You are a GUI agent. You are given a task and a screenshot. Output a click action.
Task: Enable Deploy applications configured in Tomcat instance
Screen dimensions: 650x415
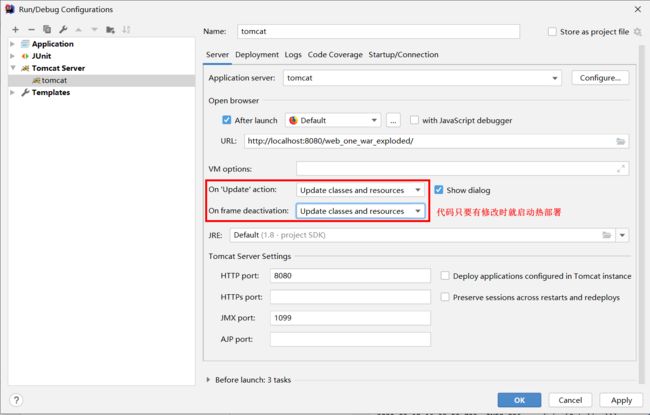pos(445,276)
